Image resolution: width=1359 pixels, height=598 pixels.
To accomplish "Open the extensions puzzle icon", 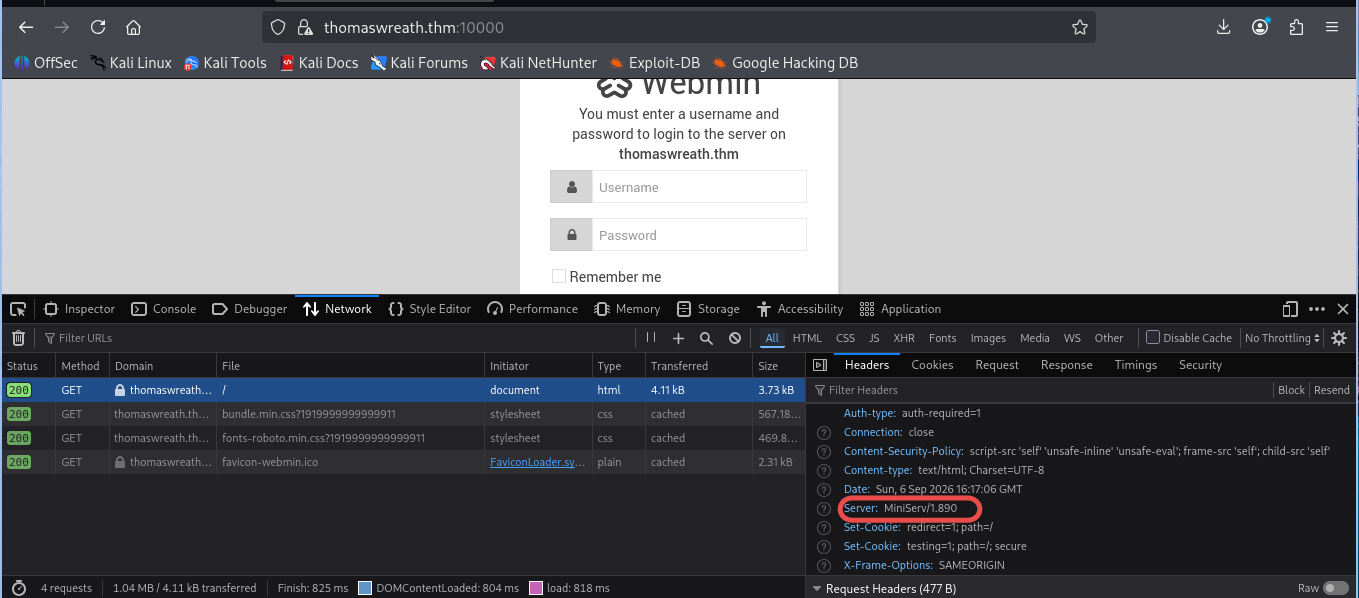I will (x=1297, y=27).
